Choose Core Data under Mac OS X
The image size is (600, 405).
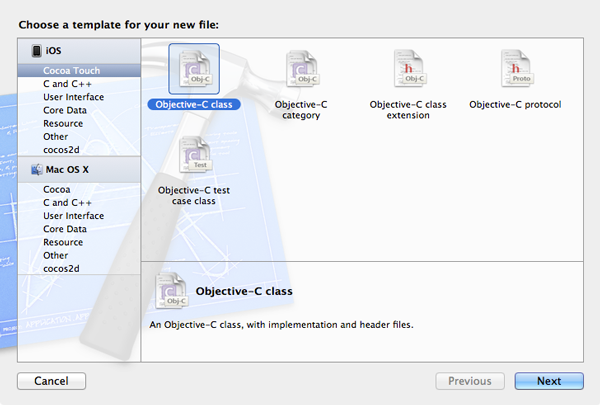(x=79, y=229)
